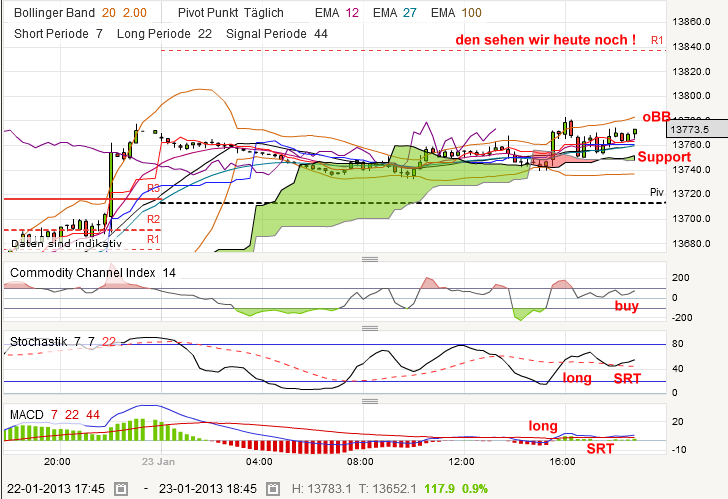Click the SRT annotation in Stochastik panel
Image resolution: width=728 pixels, height=499 pixels.
tap(627, 379)
